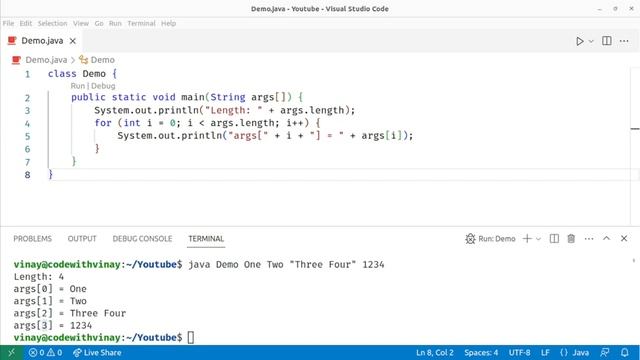
Task: Open the View menu
Action: pos(81,23)
